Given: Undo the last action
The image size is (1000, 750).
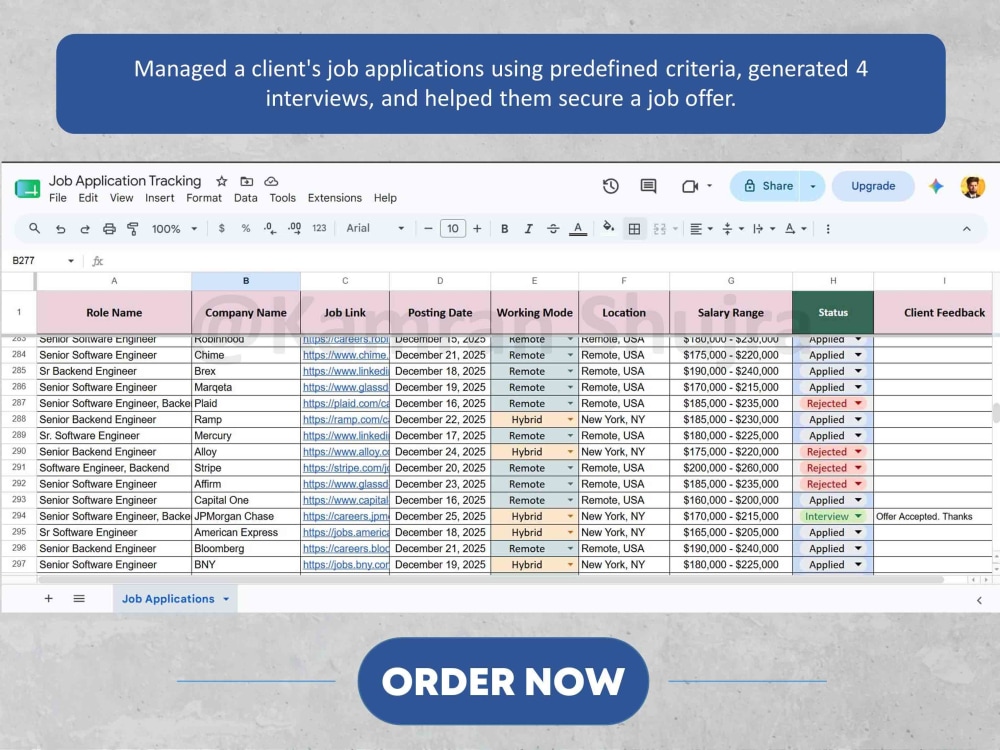Looking at the screenshot, I should [61, 229].
